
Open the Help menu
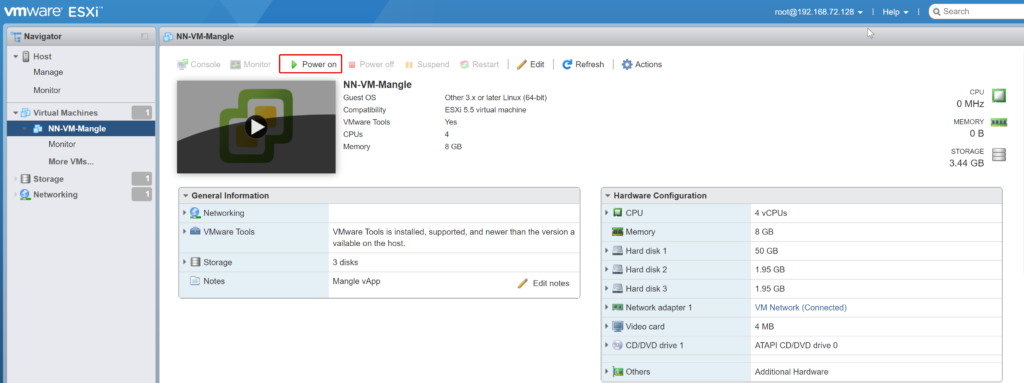[895, 12]
